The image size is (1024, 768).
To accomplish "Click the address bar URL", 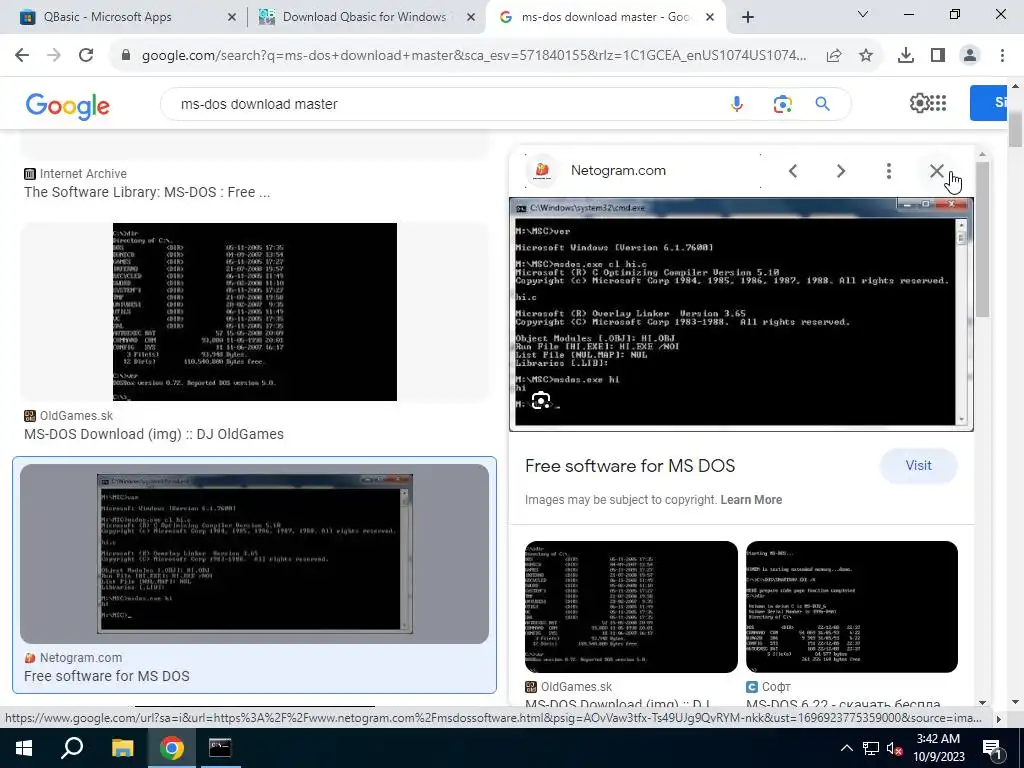I will [x=473, y=56].
